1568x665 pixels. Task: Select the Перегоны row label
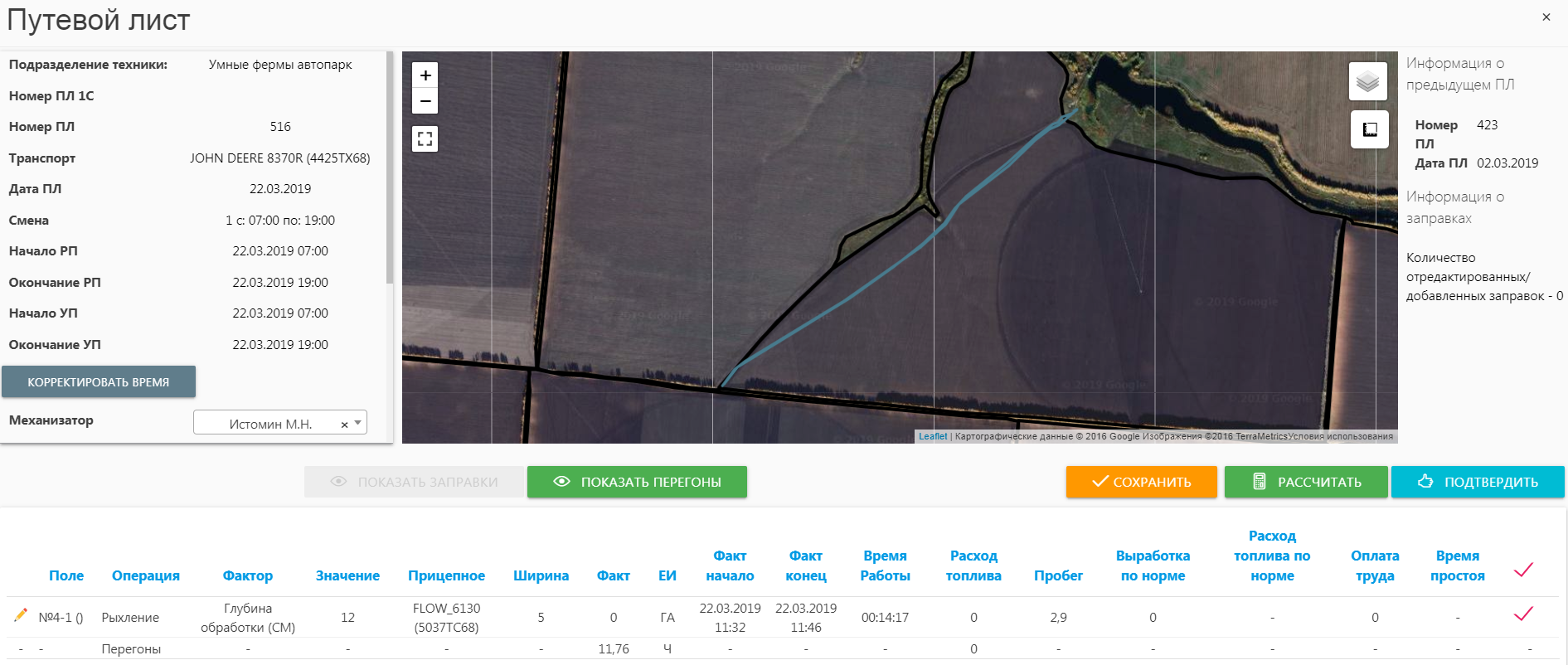coord(131,649)
